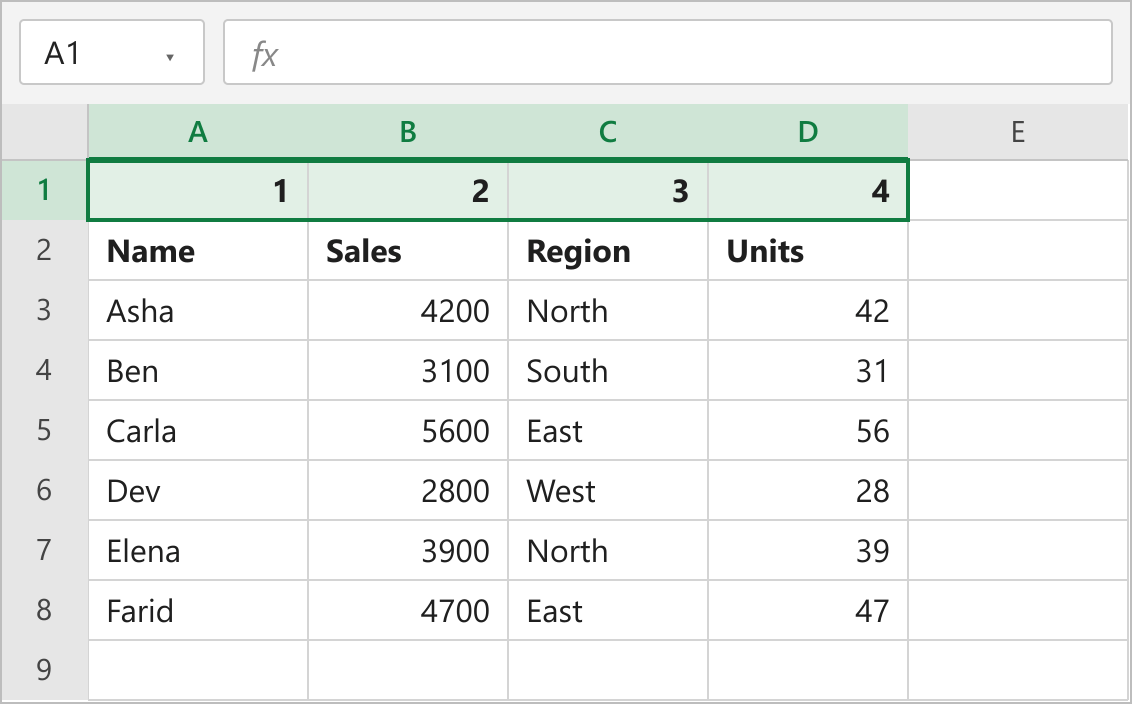Select the cell with South
Screen dimensions: 1132x704
608,370
